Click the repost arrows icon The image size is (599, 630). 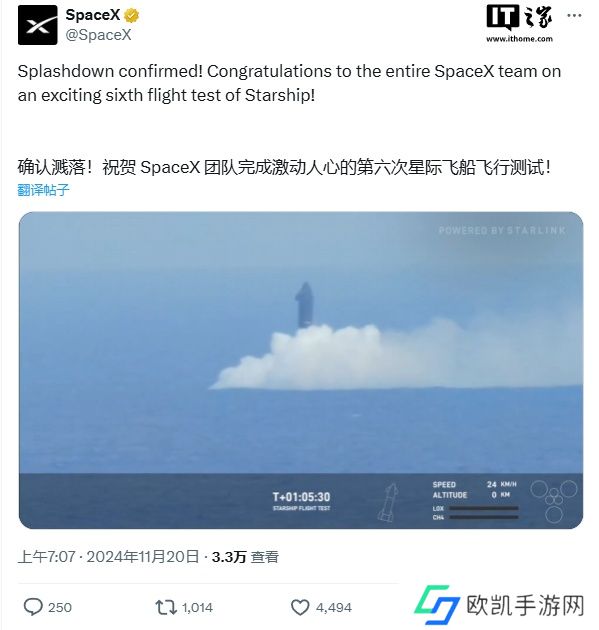166,607
